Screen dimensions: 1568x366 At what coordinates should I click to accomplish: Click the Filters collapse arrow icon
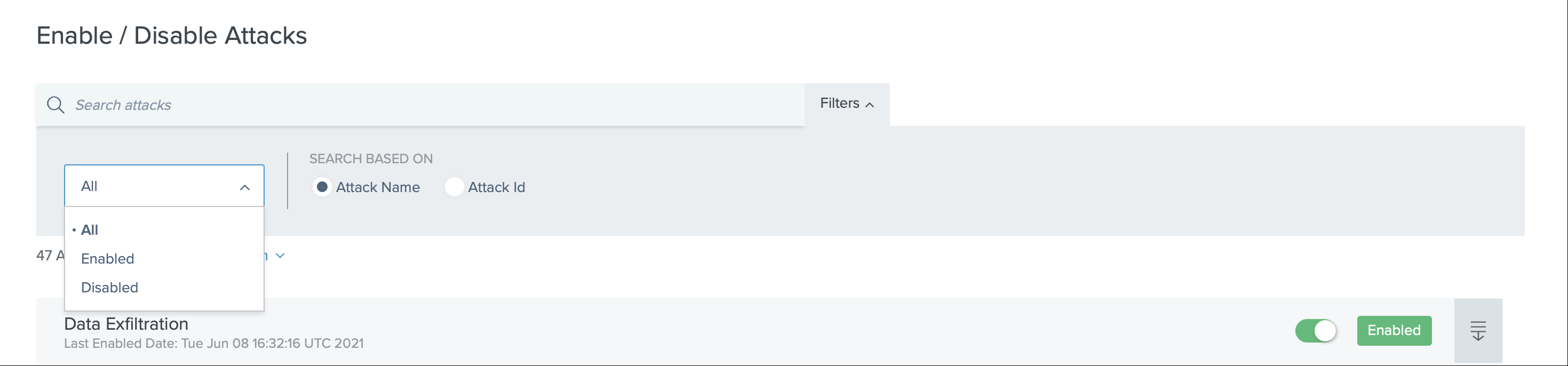pos(870,105)
